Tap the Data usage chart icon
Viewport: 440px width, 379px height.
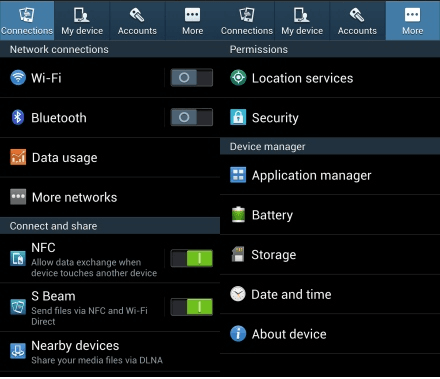[18, 157]
